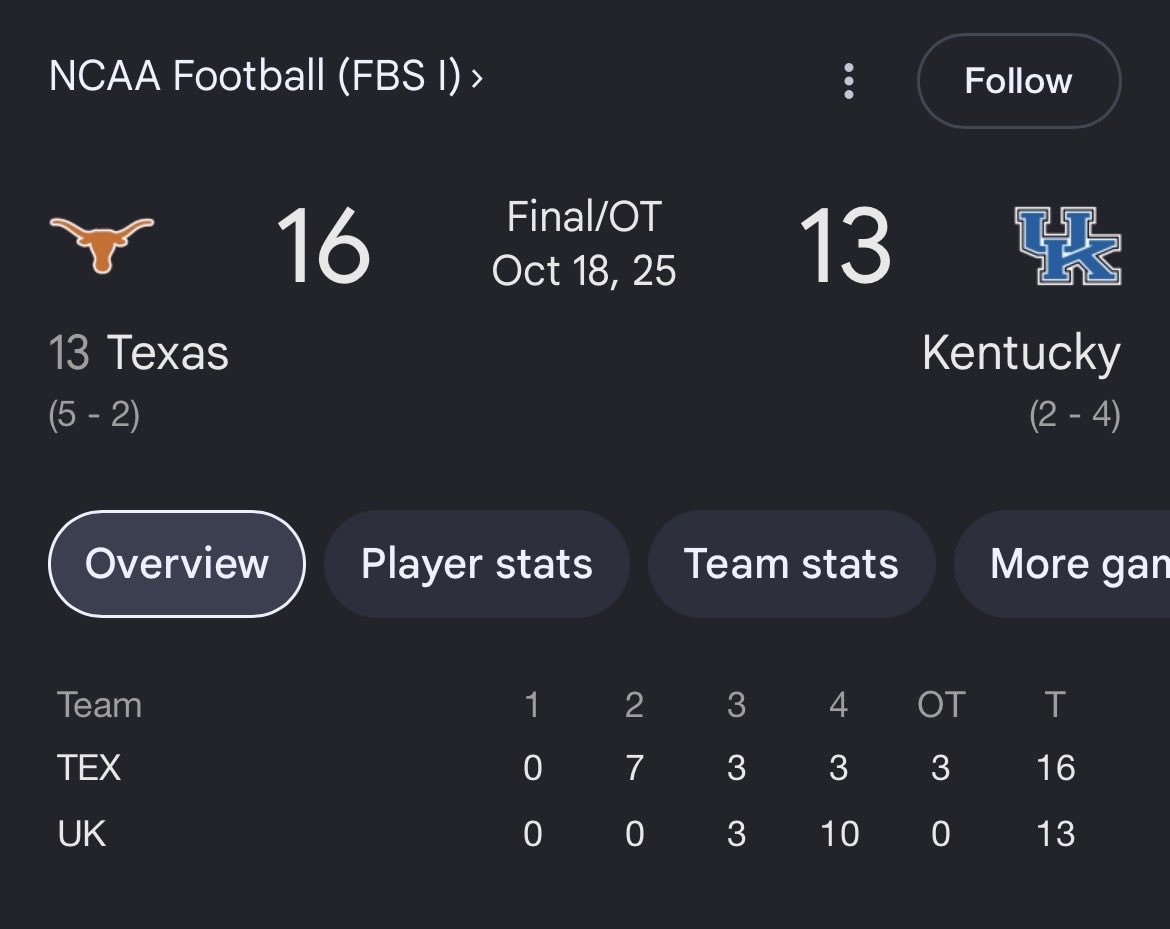Screen dimensions: 1170x929
Task: Switch to Team stats tab
Action: pyautogui.click(x=791, y=563)
